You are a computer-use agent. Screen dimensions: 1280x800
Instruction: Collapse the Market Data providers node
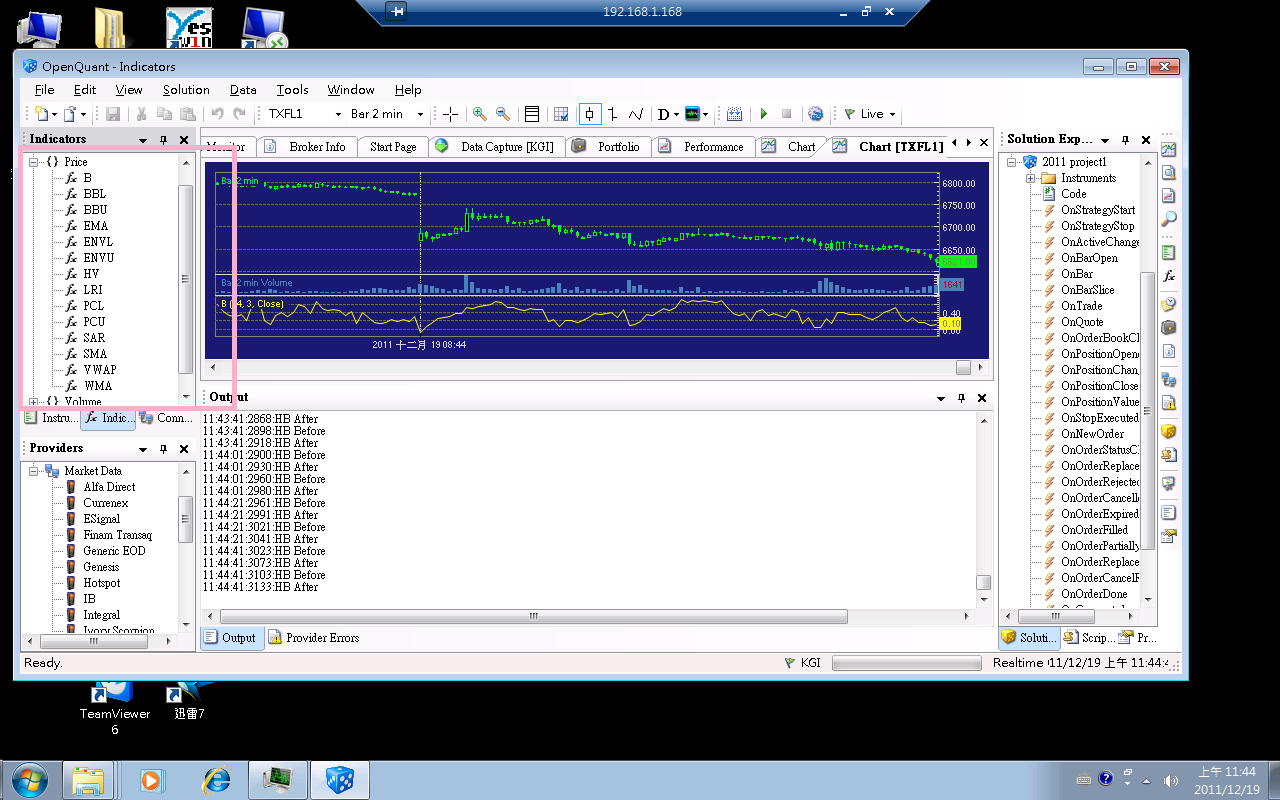pos(34,471)
